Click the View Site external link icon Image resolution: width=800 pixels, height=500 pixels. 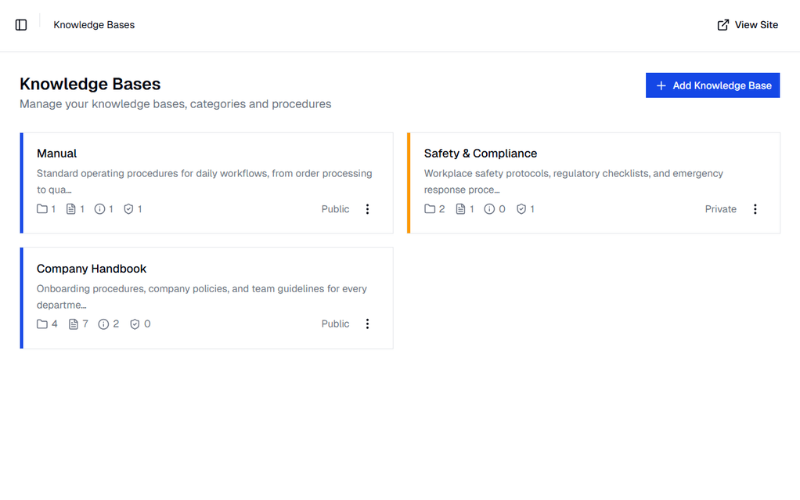(723, 25)
